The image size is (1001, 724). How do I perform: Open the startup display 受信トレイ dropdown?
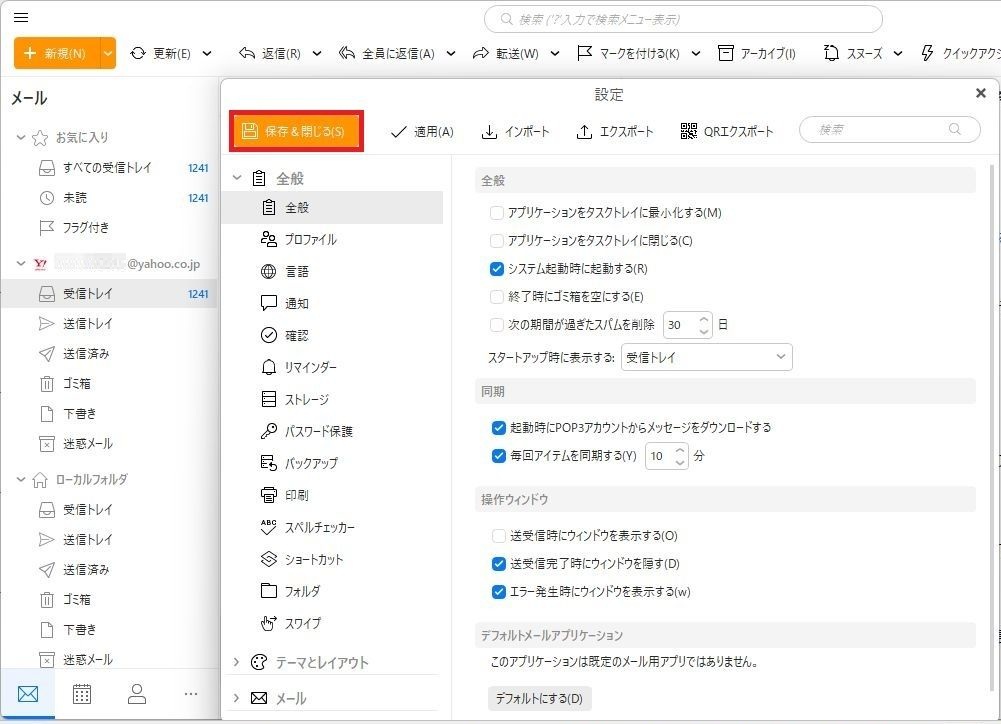click(706, 357)
